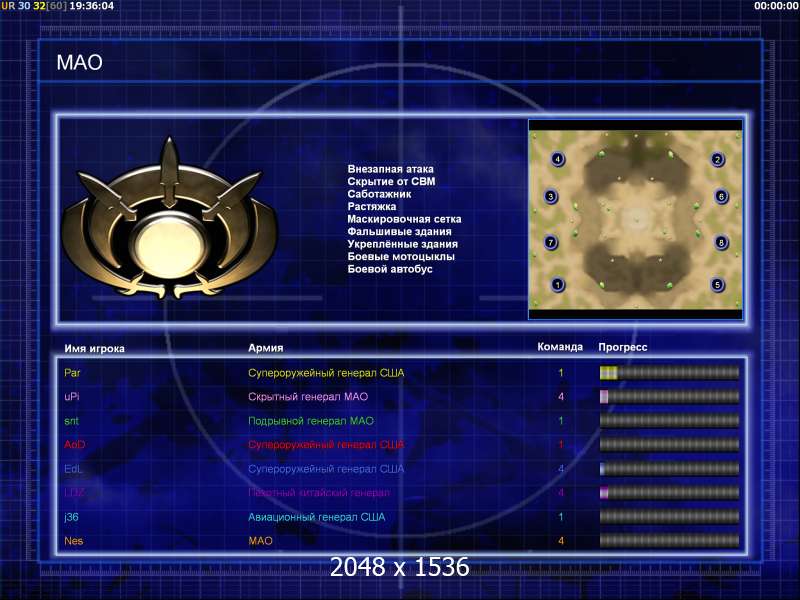The width and height of the screenshot is (800, 600).
Task: Click 'Пехотный китайский генерал' army text
Action: click(319, 492)
